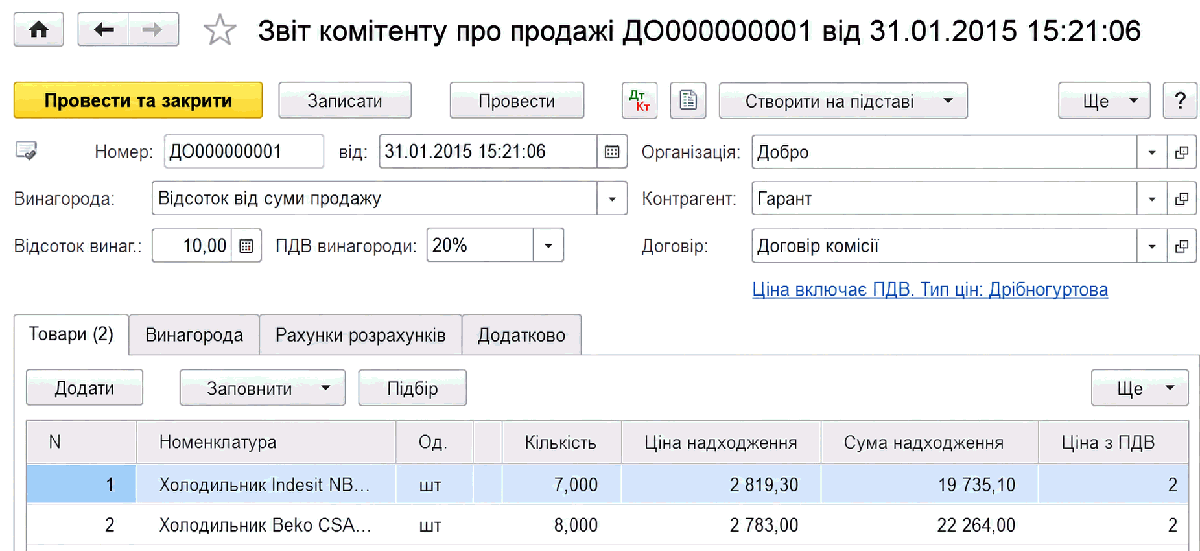
Task: Click the Кількість column header
Action: (x=561, y=442)
